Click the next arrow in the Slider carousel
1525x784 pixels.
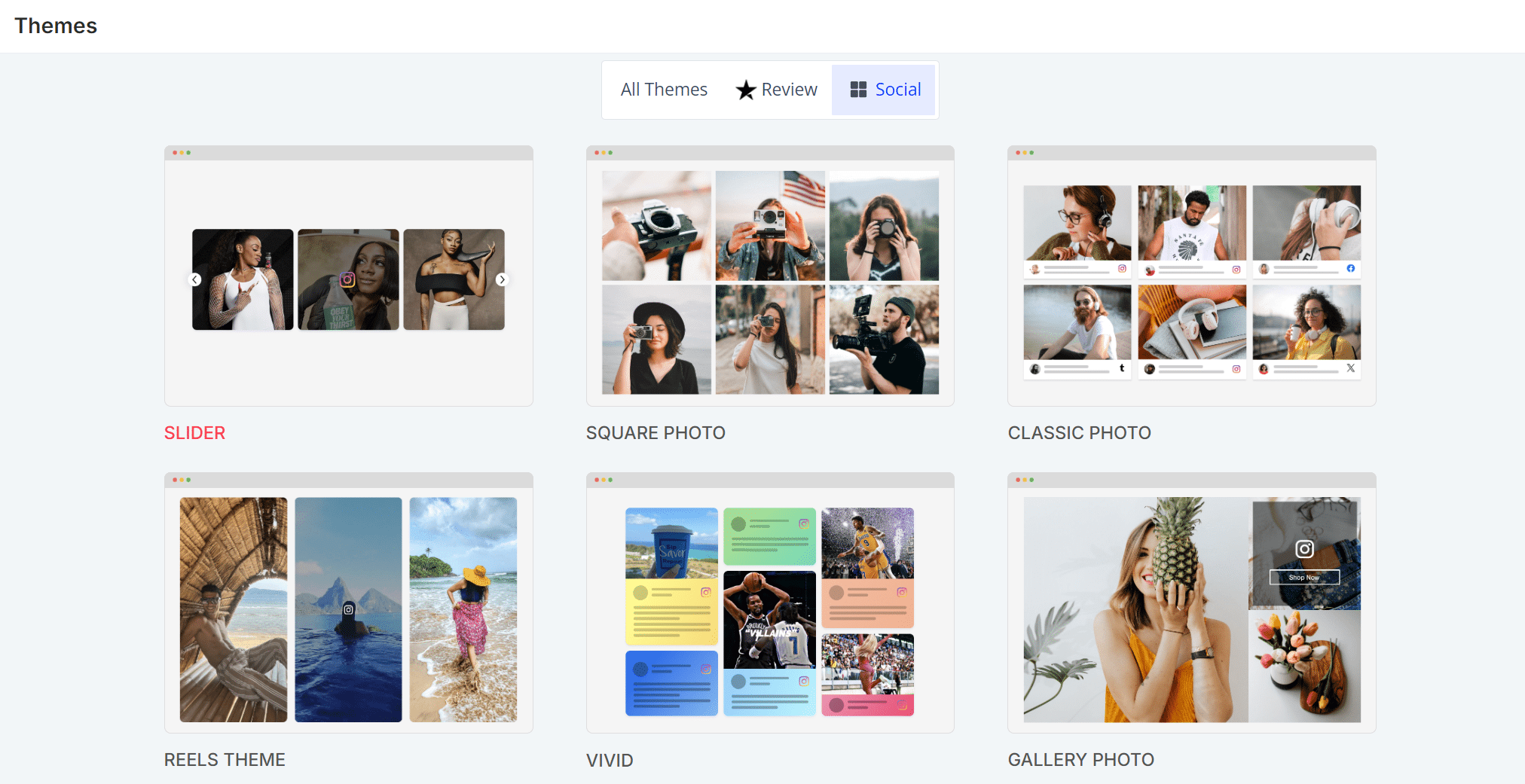(503, 279)
